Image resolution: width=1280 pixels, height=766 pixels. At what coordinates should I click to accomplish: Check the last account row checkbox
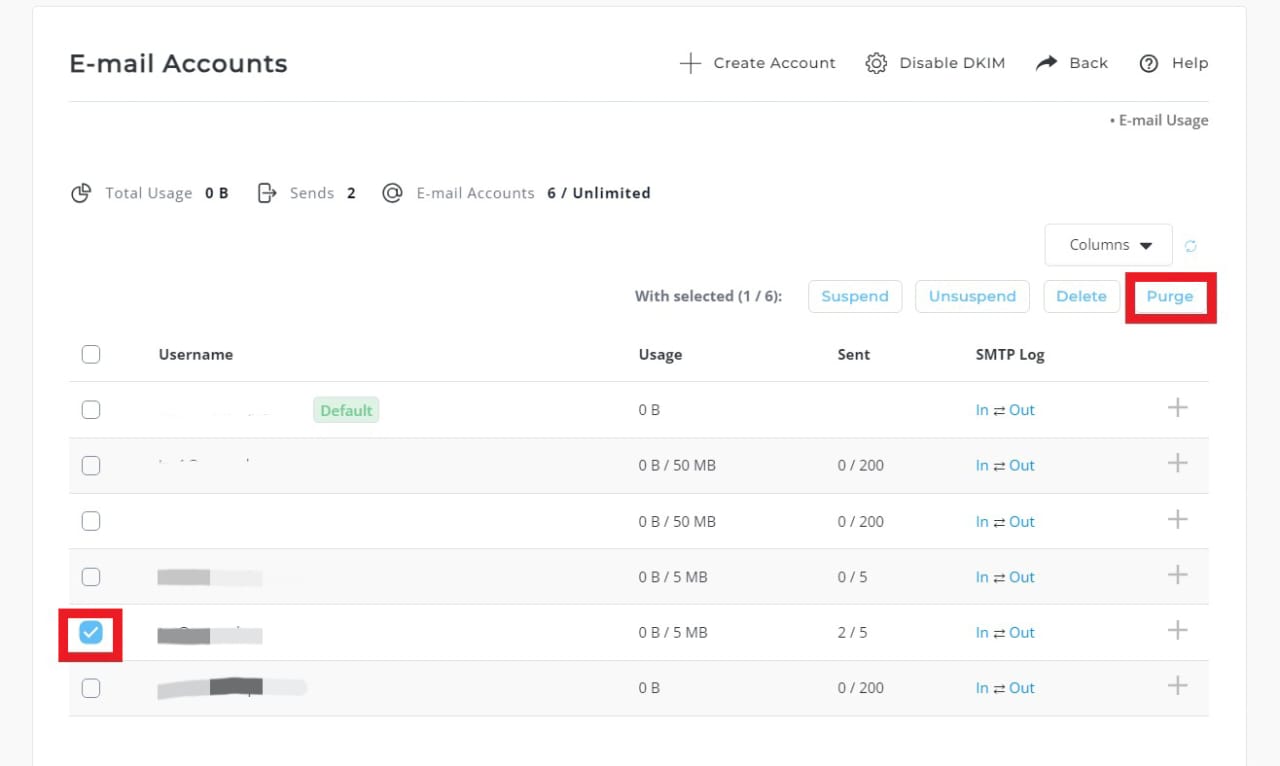91,688
